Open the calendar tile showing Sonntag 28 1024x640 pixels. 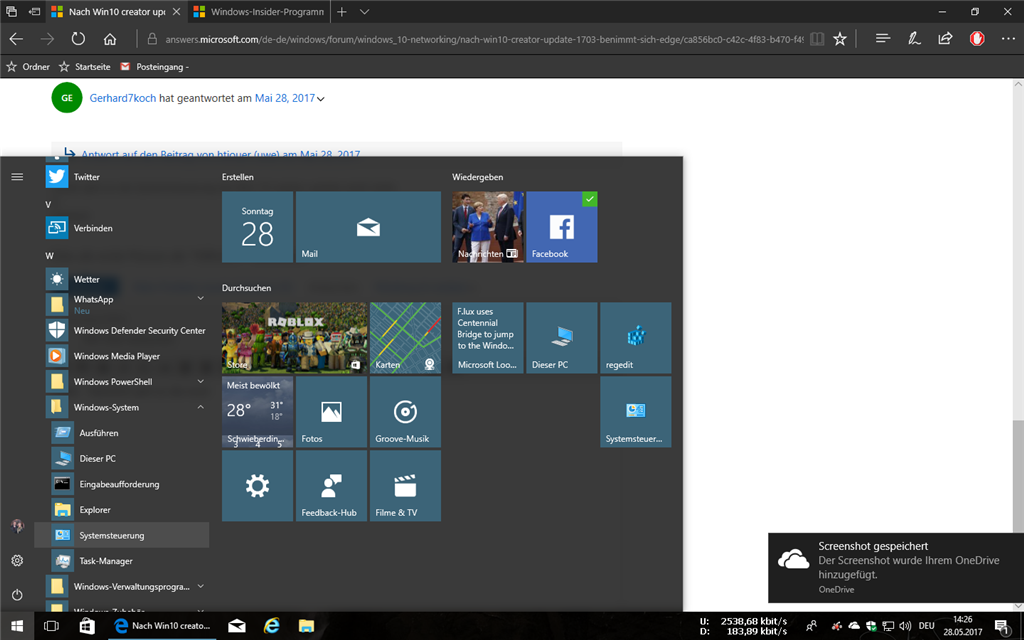[x=257, y=227]
